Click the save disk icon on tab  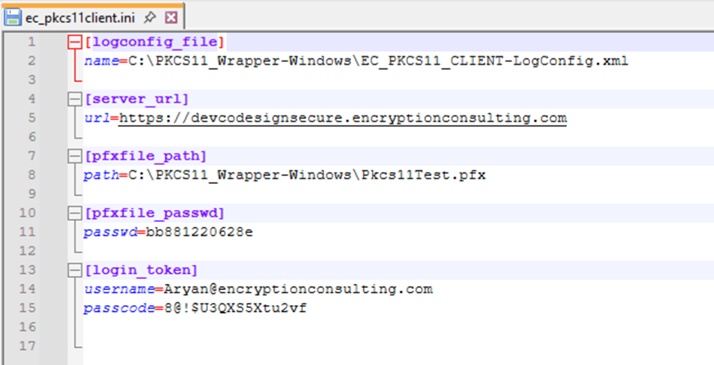coord(12,17)
